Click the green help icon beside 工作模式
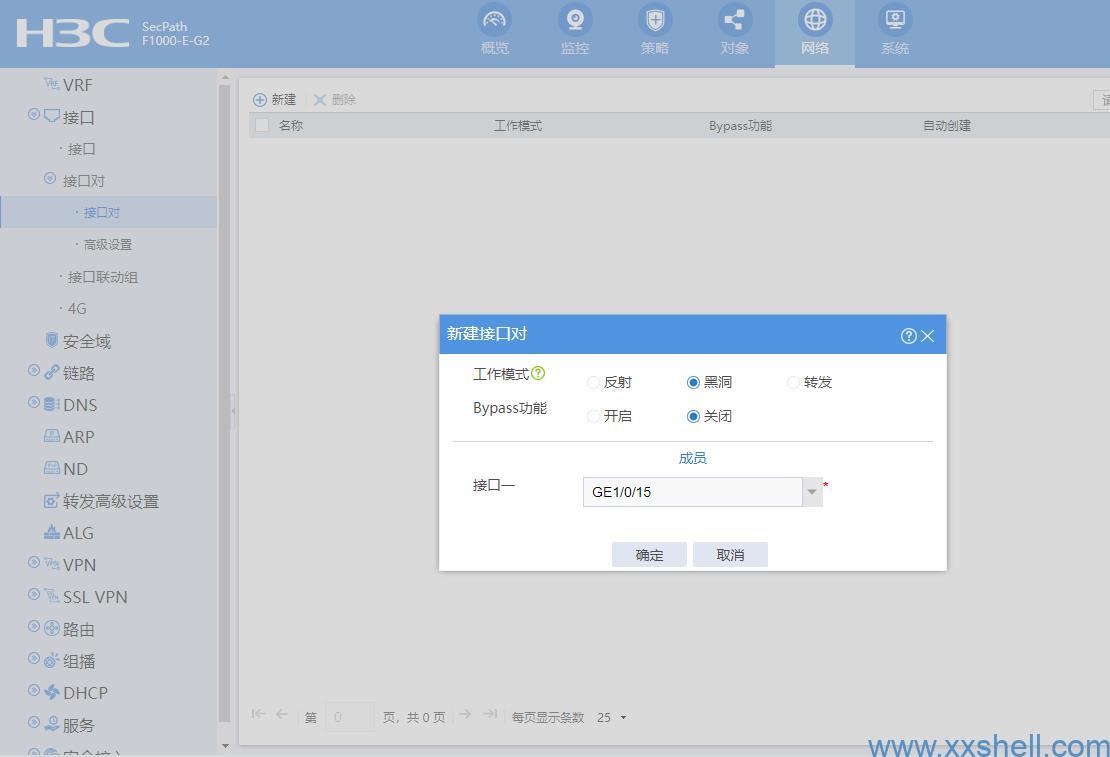Image resolution: width=1110 pixels, height=757 pixels. (538, 373)
